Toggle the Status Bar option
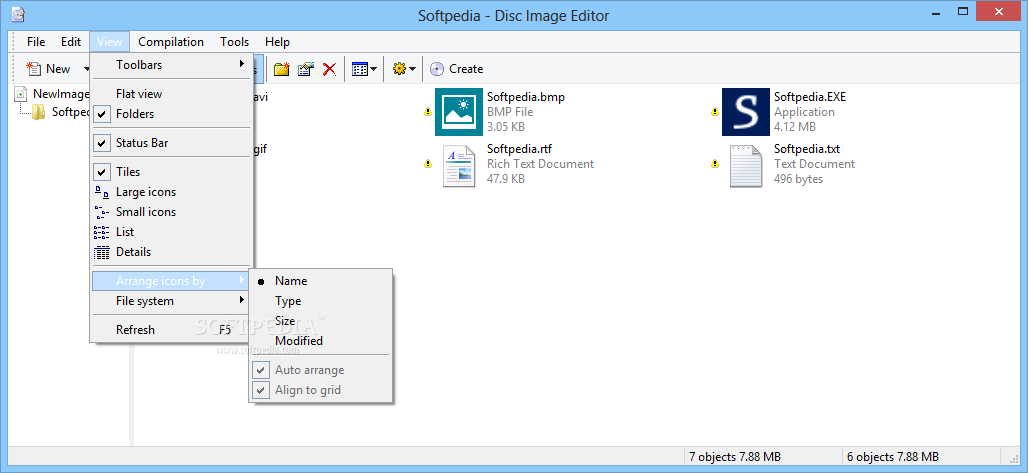 tap(172, 142)
